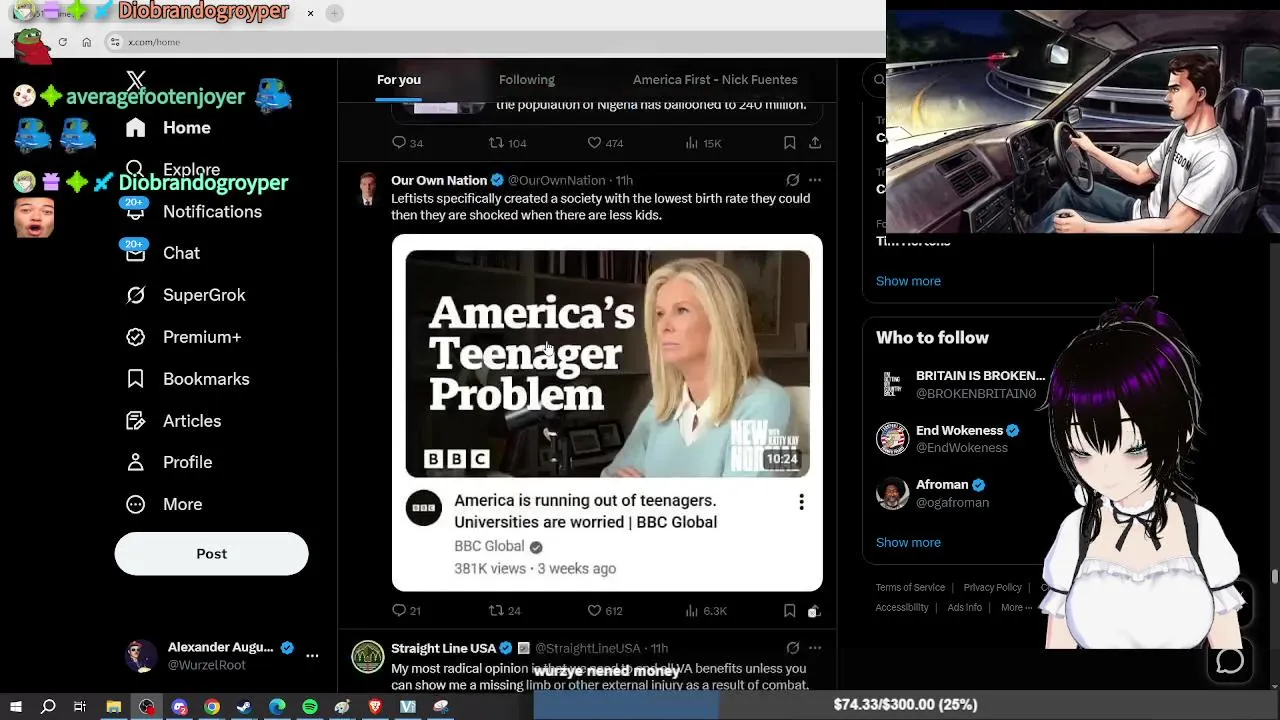Open more options on Our Own Nation post

point(815,180)
